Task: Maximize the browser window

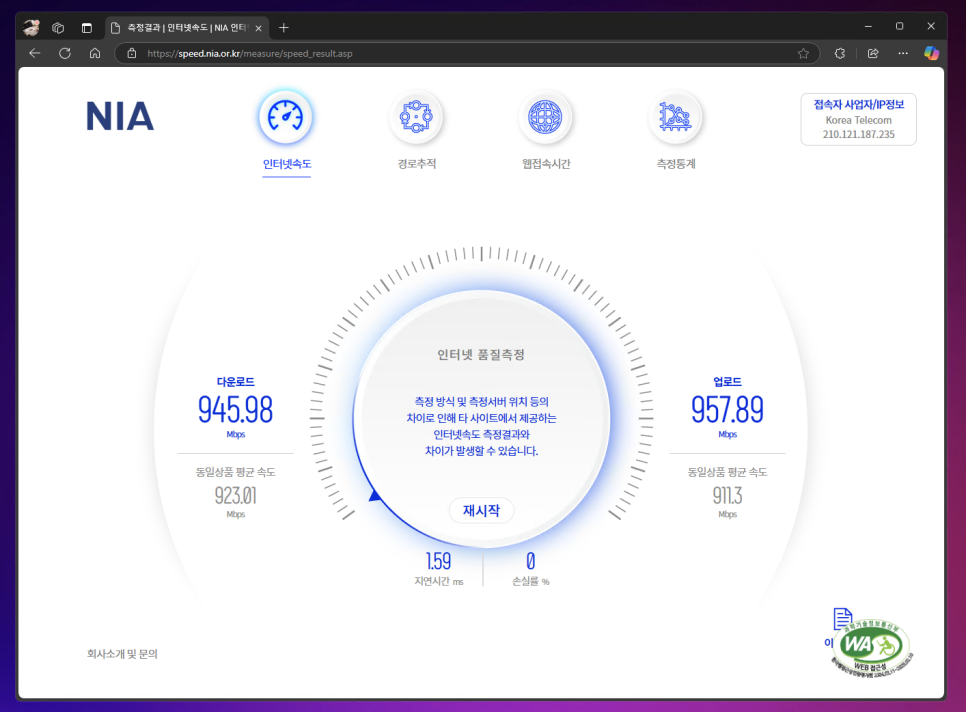Action: click(899, 26)
